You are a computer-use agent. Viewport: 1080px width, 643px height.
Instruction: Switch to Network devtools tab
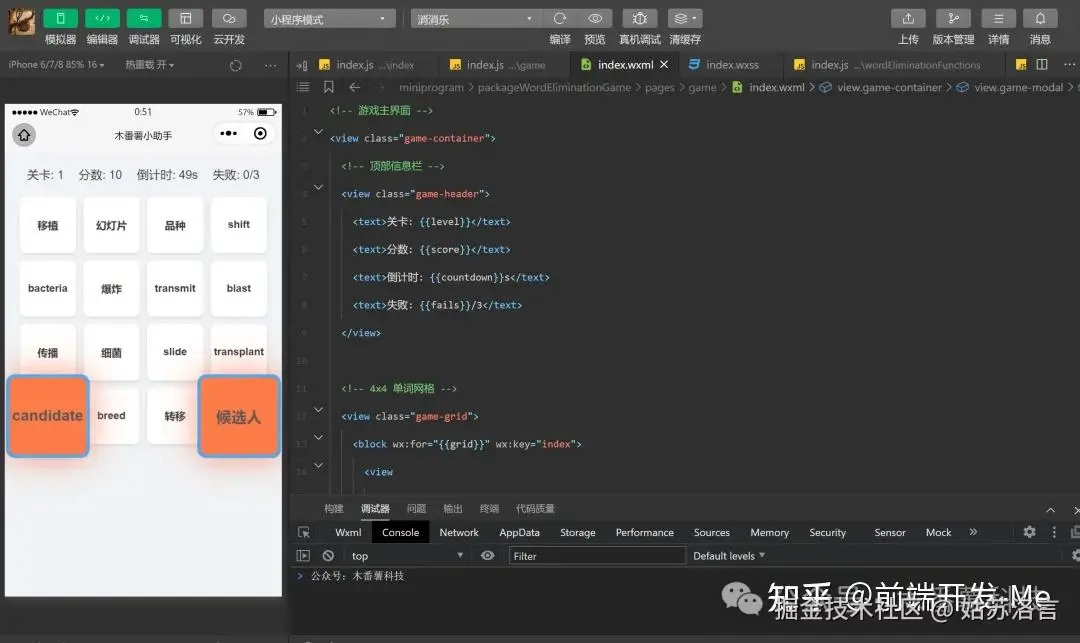[x=459, y=532]
